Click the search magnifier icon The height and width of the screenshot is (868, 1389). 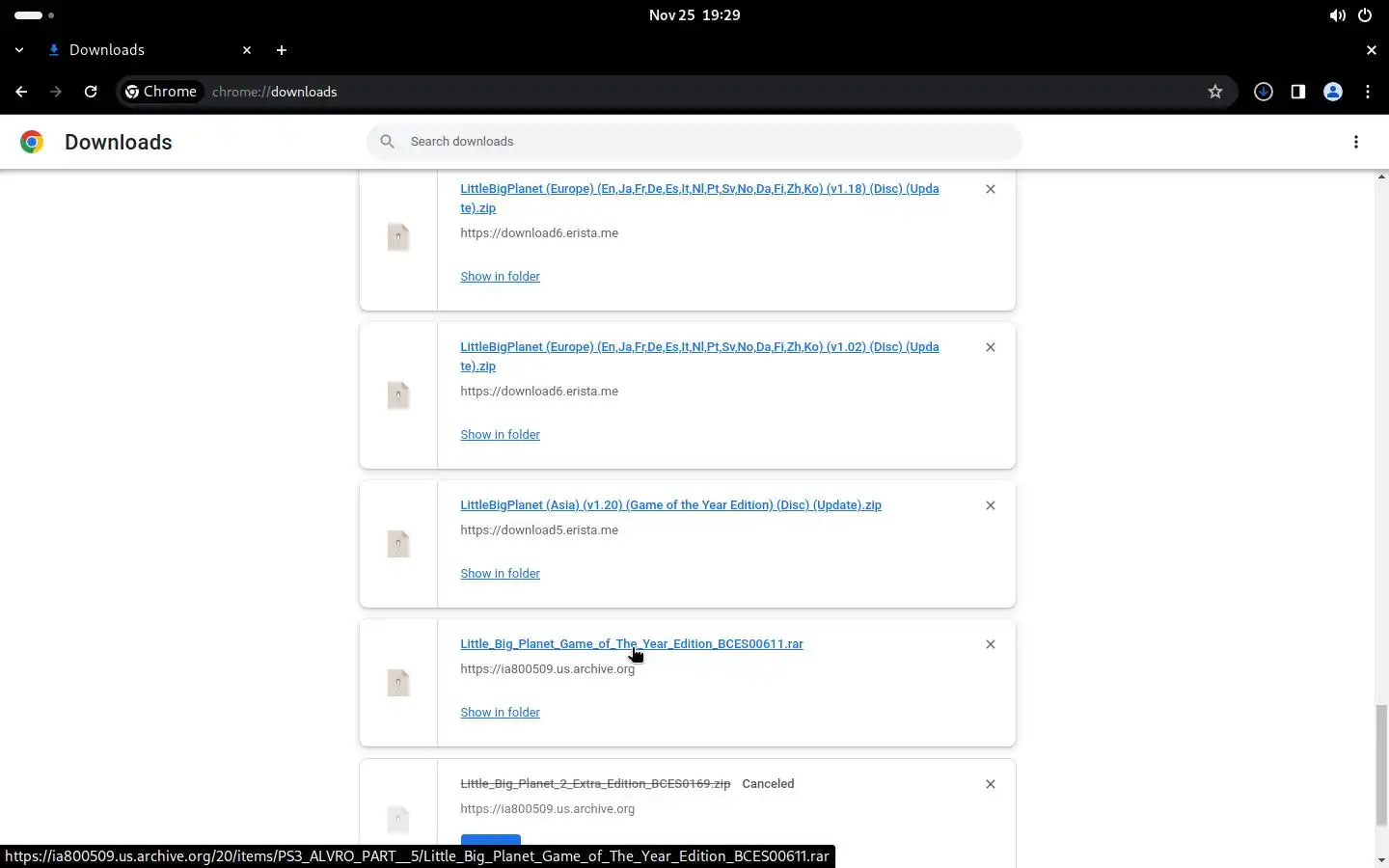388,142
